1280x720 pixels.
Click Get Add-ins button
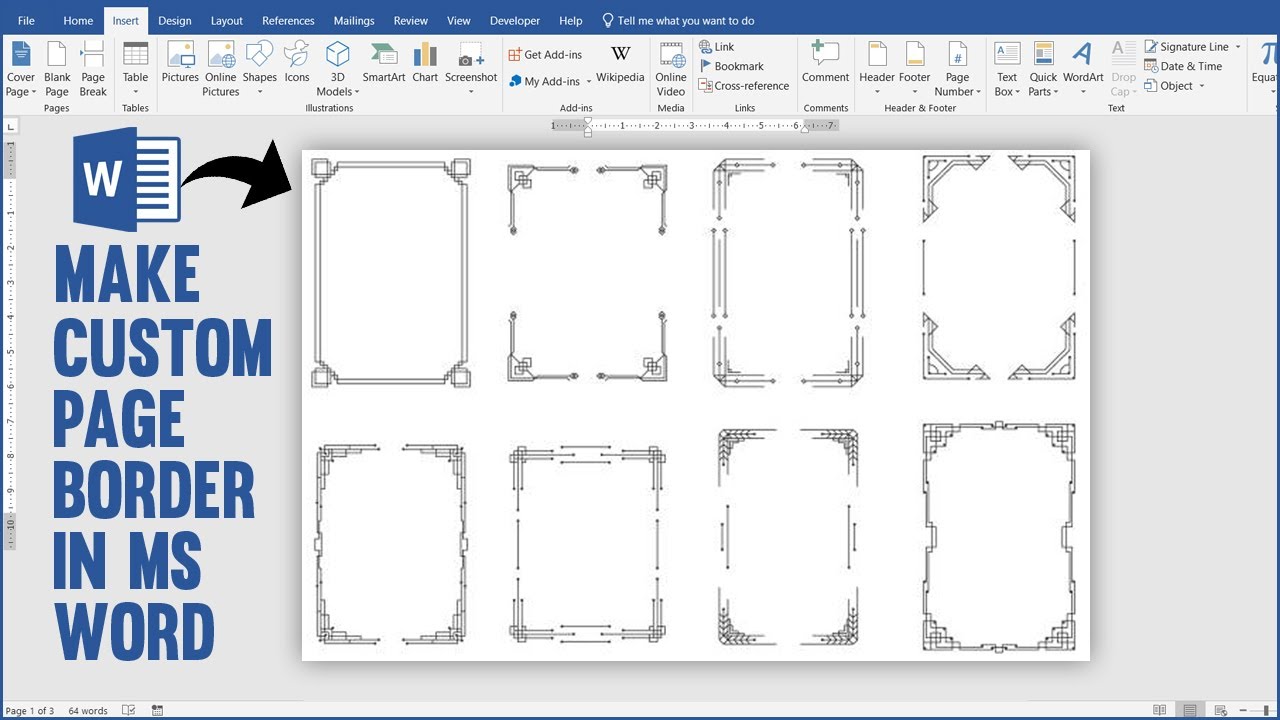[545, 55]
